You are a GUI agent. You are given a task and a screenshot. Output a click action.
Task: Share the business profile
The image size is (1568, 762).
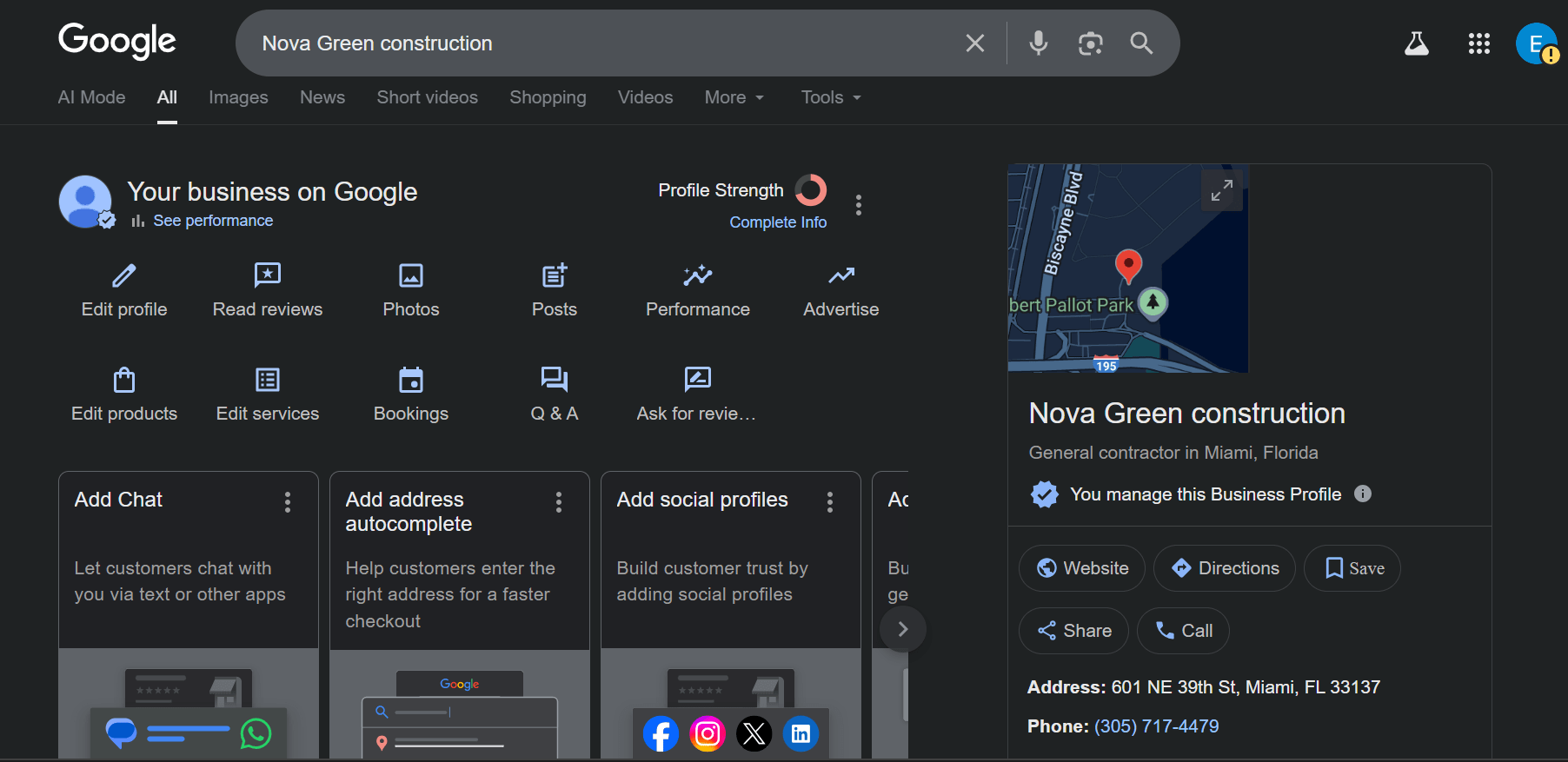click(x=1073, y=631)
